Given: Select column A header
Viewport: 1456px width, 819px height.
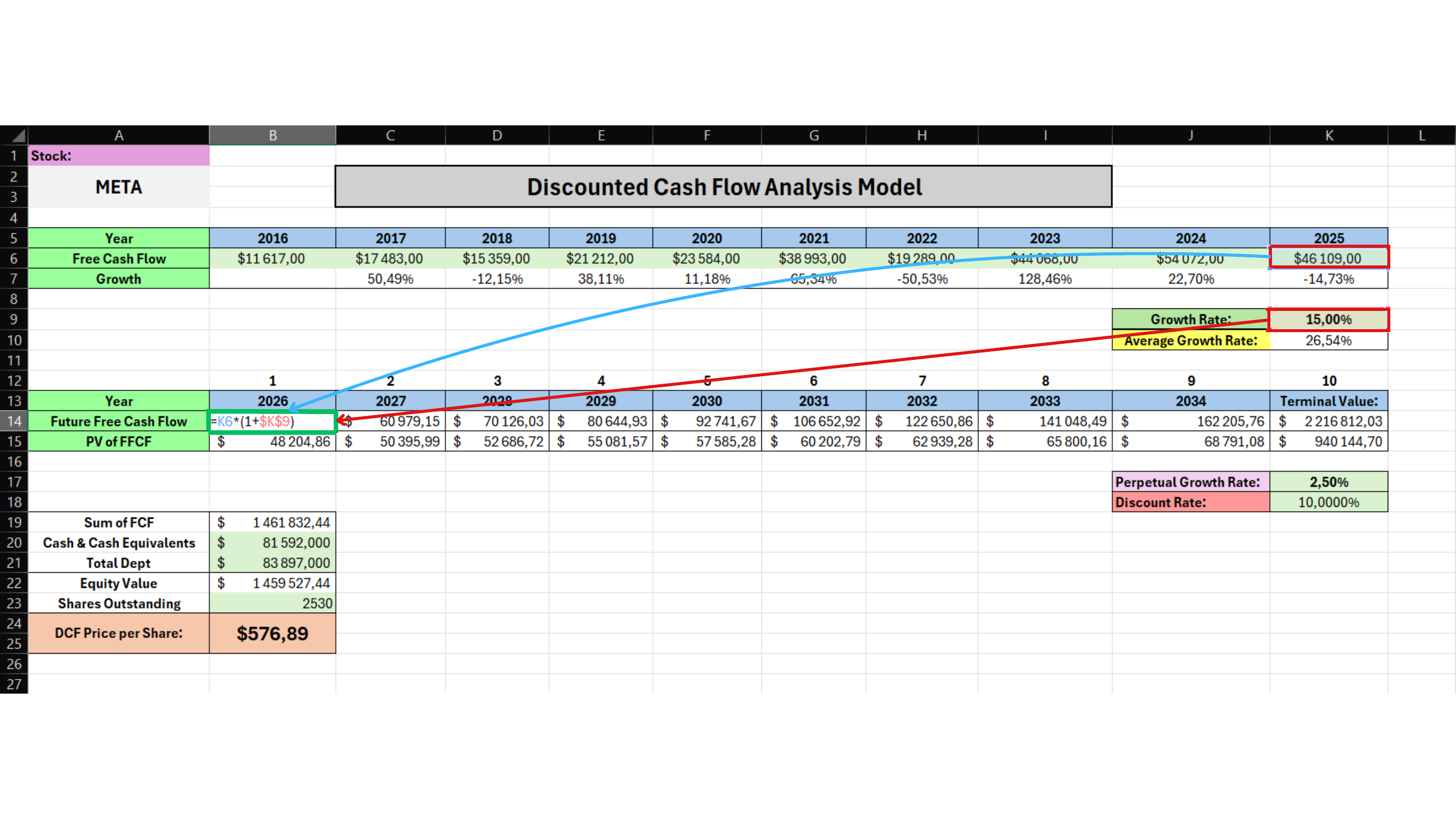Looking at the screenshot, I should coord(119,135).
